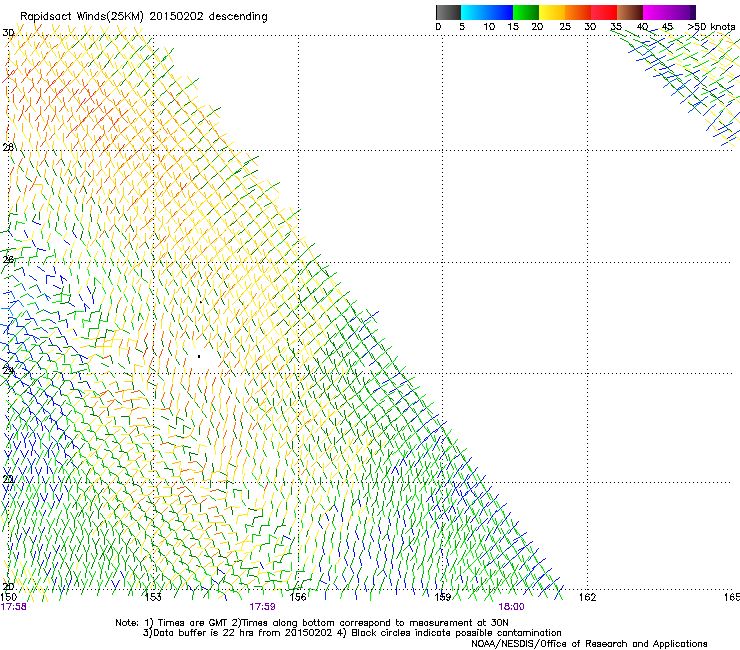
Task: Click the latitude label '24'
Action: tap(8, 370)
